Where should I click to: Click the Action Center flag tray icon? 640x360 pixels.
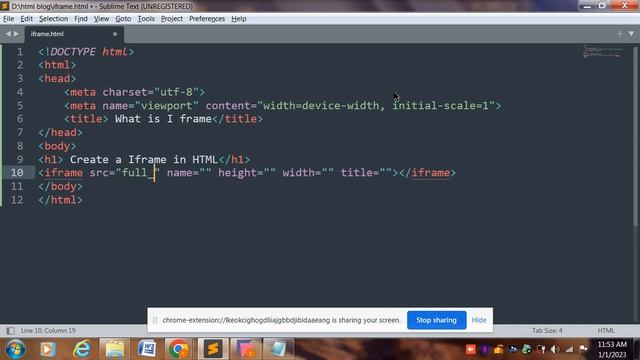pyautogui.click(x=584, y=349)
